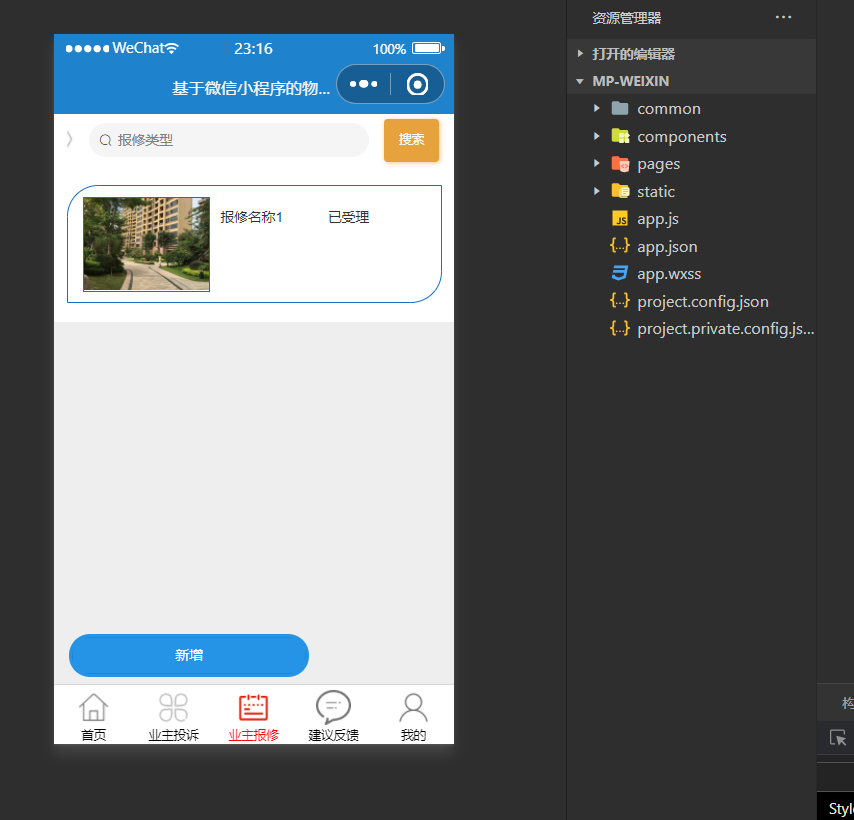The height and width of the screenshot is (820, 854).
Task: Open the app.json file
Action: (x=667, y=247)
